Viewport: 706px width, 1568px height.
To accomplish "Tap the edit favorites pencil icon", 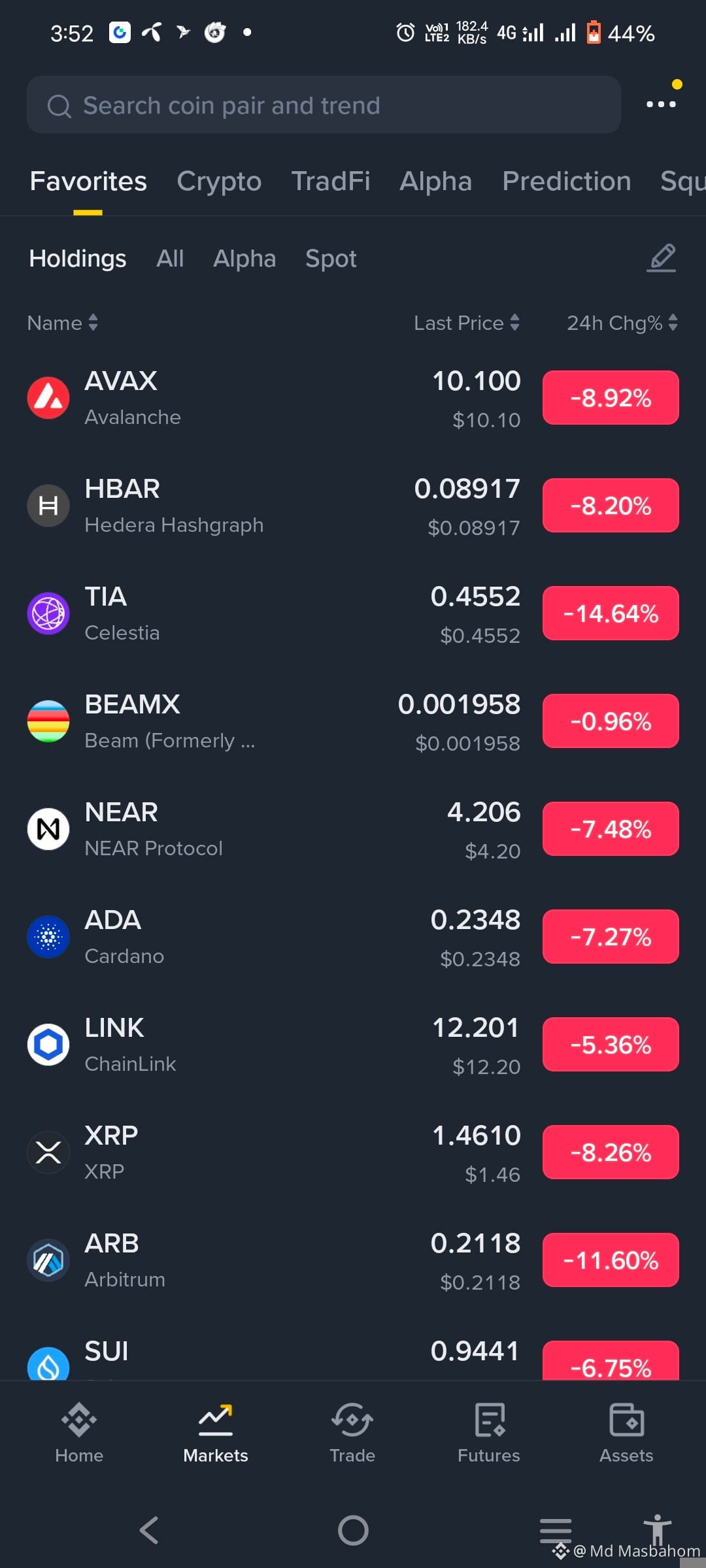I will pyautogui.click(x=662, y=258).
